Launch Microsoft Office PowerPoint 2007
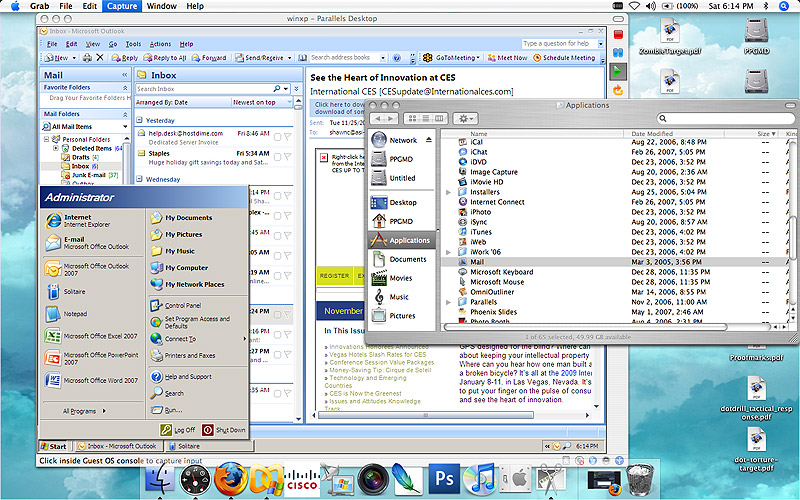The image size is (800, 500). 91,358
